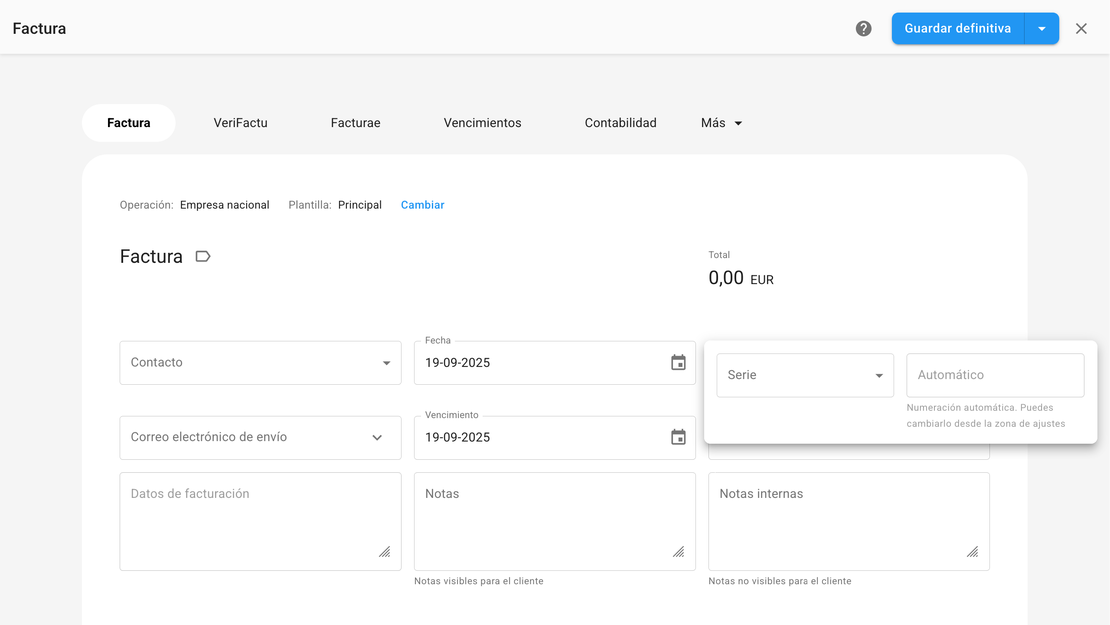1110x625 pixels.
Task: Click the help question mark icon
Action: click(864, 29)
